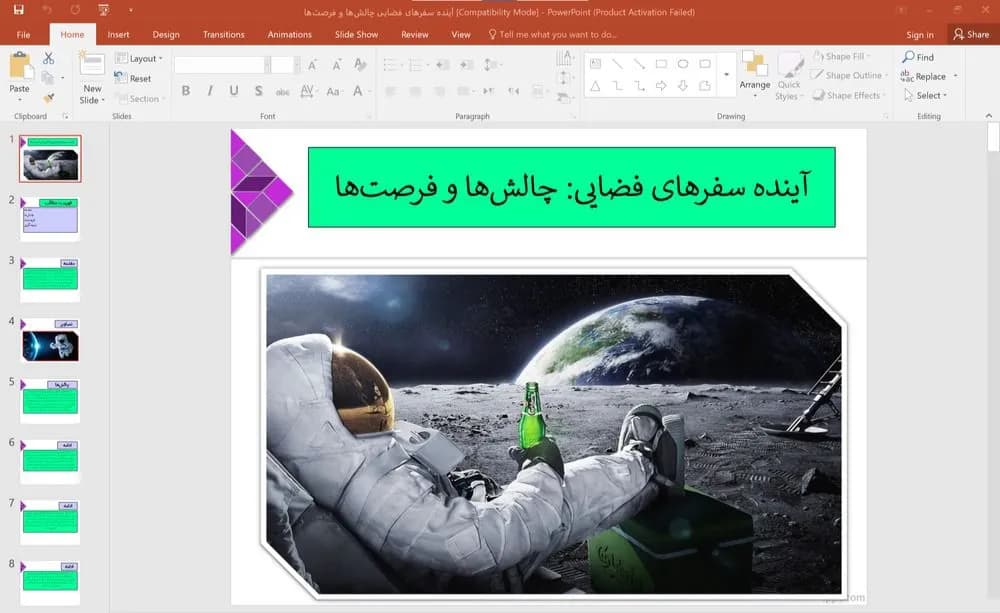Click the Change Case Aa icon
The image size is (1000, 613).
tap(332, 91)
